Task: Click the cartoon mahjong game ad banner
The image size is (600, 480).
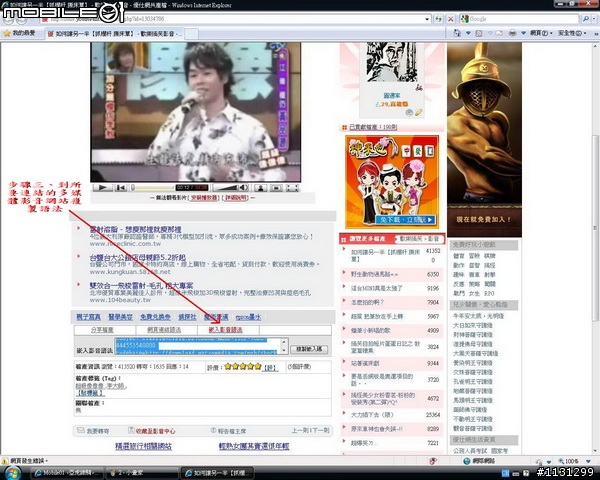Action: coord(392,182)
